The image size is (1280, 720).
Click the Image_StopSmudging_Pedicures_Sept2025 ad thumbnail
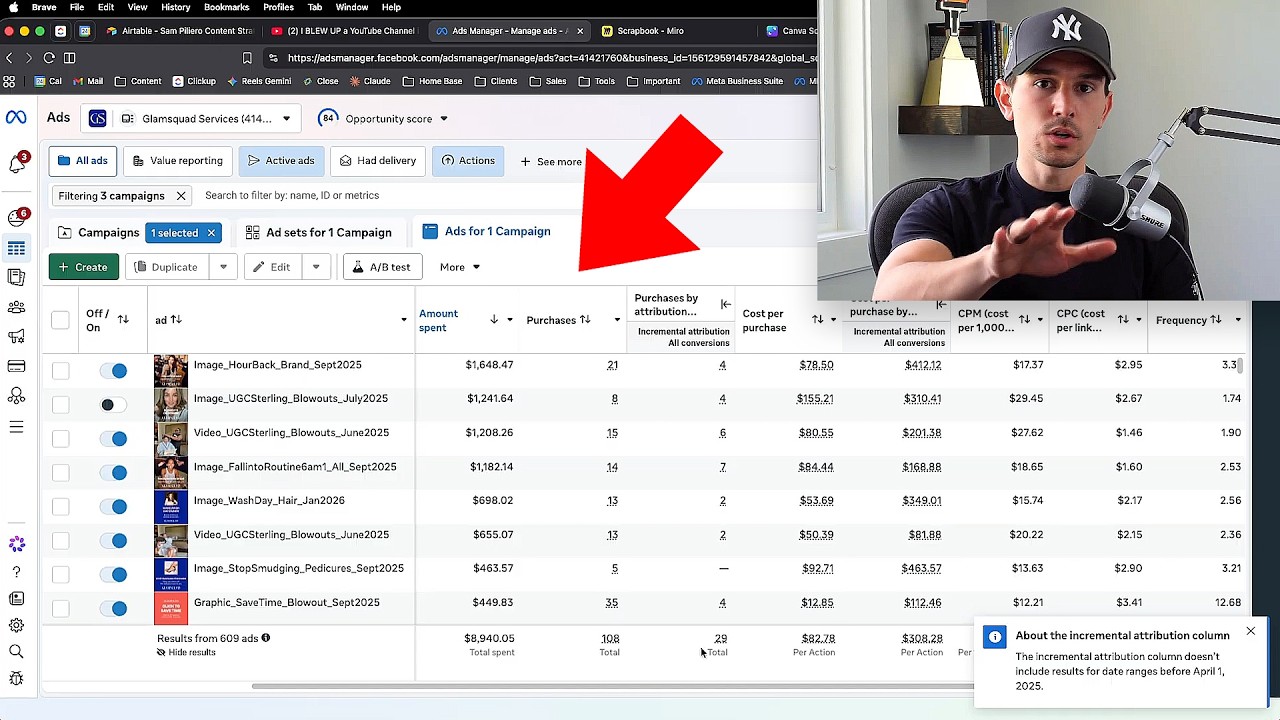pyautogui.click(x=170, y=575)
